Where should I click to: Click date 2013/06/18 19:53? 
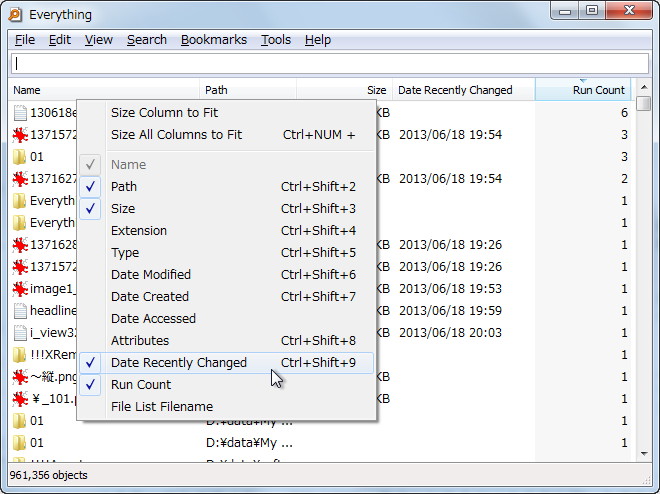click(450, 289)
